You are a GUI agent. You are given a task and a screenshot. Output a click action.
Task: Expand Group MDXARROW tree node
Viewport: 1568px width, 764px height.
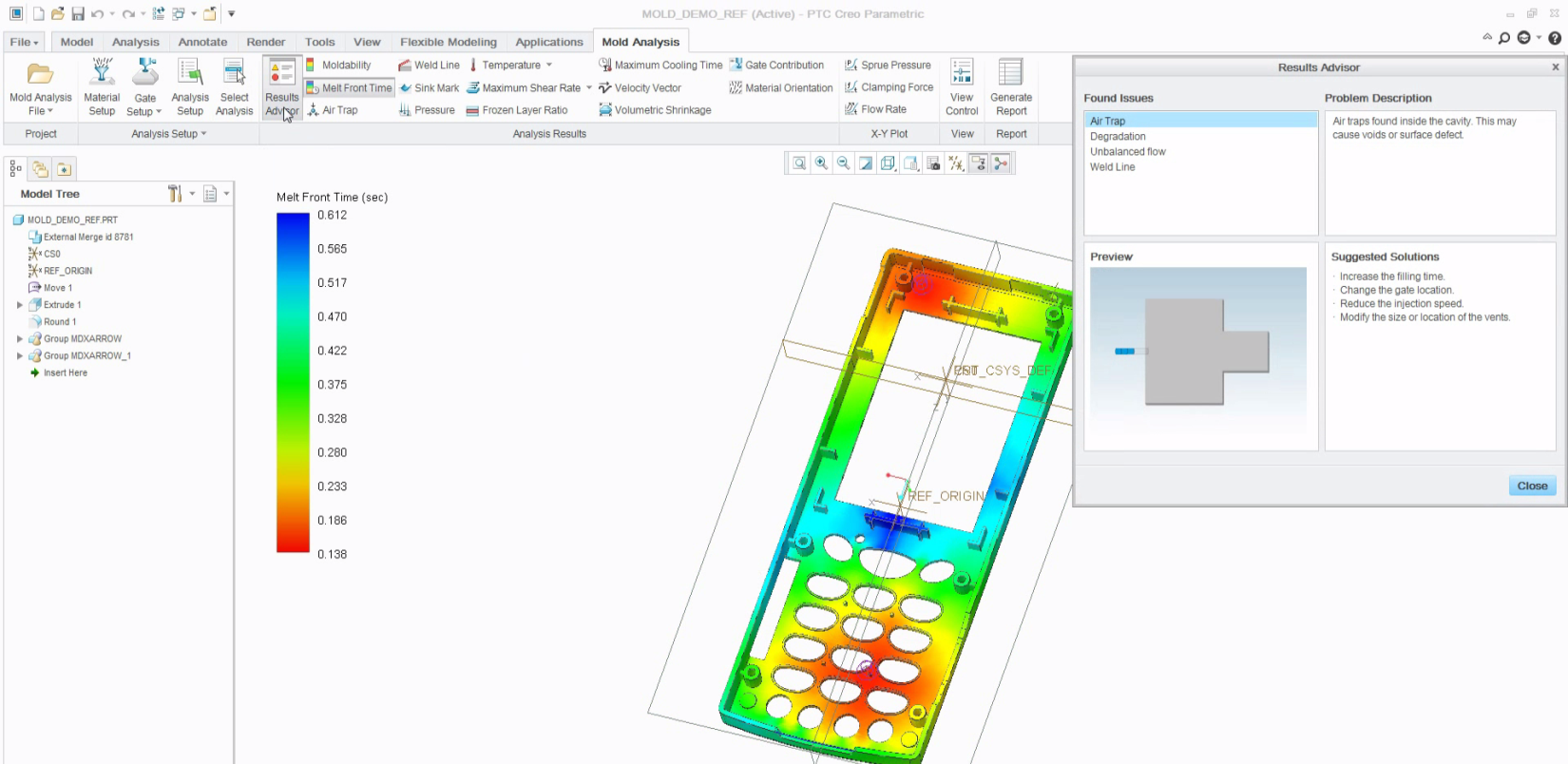(20, 339)
